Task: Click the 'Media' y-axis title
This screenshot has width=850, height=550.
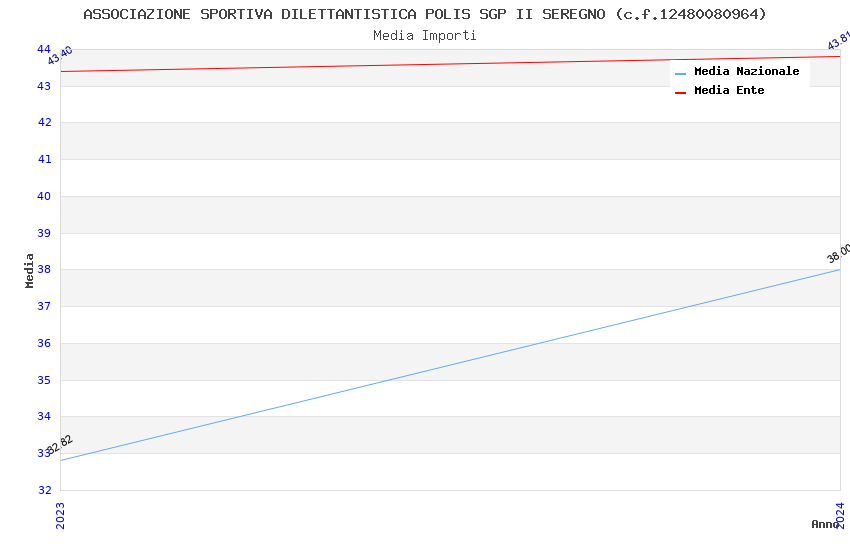Action: click(29, 270)
